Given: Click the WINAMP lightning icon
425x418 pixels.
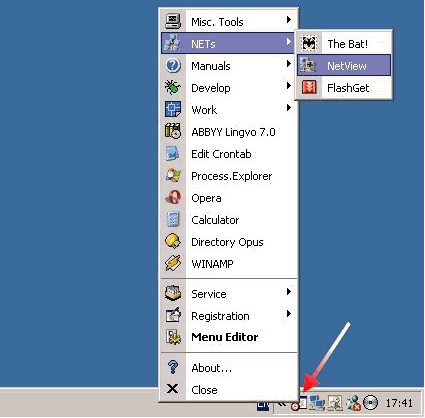Looking at the screenshot, I should tap(173, 264).
